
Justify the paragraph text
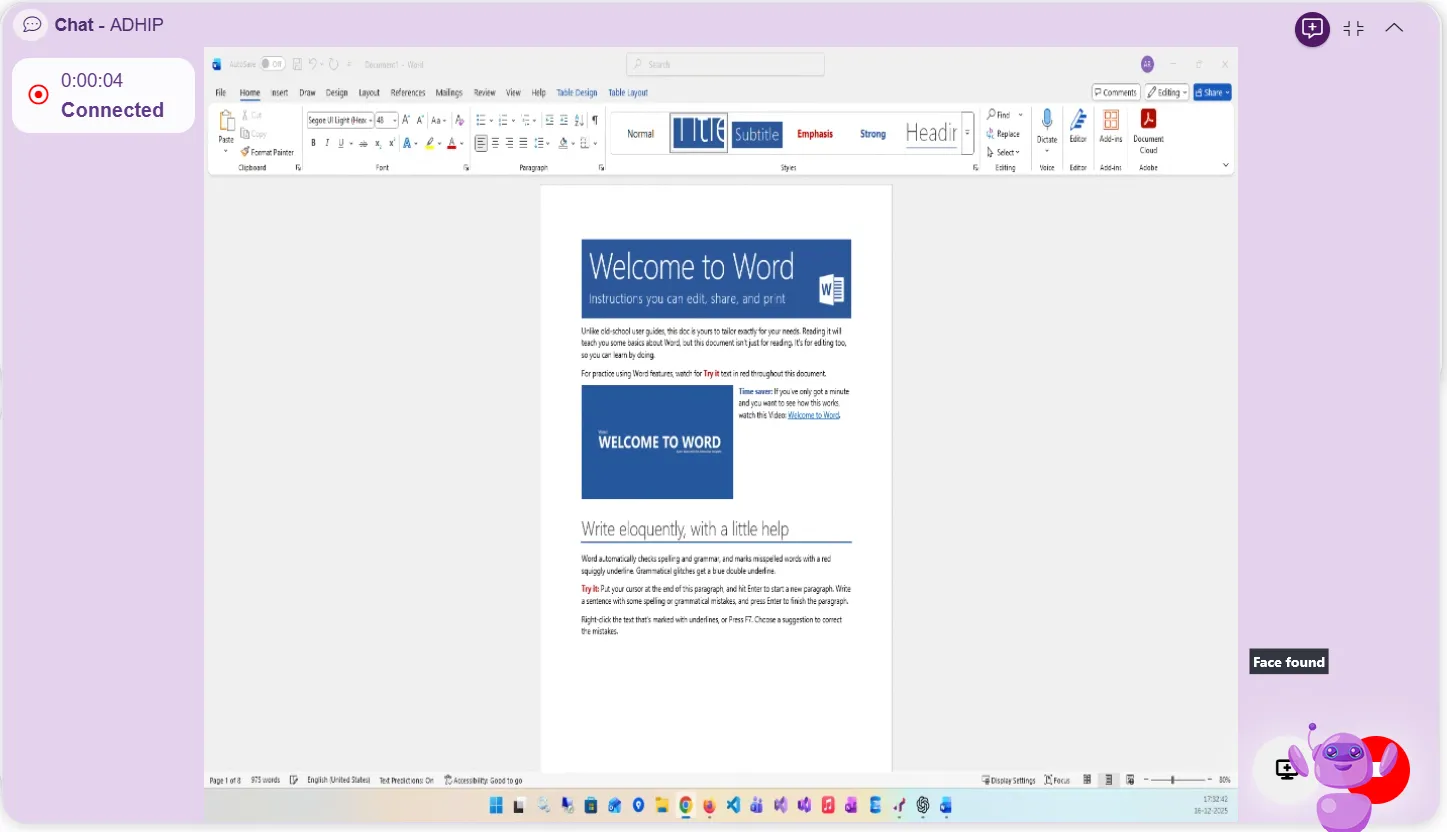click(523, 143)
